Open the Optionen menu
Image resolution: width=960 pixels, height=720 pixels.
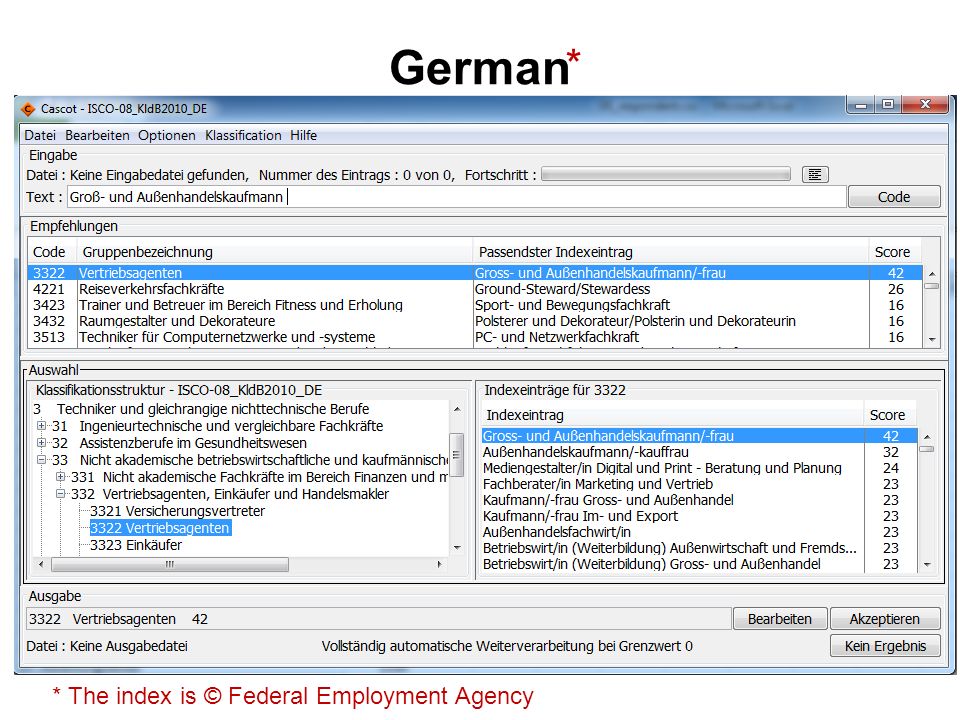tap(167, 135)
